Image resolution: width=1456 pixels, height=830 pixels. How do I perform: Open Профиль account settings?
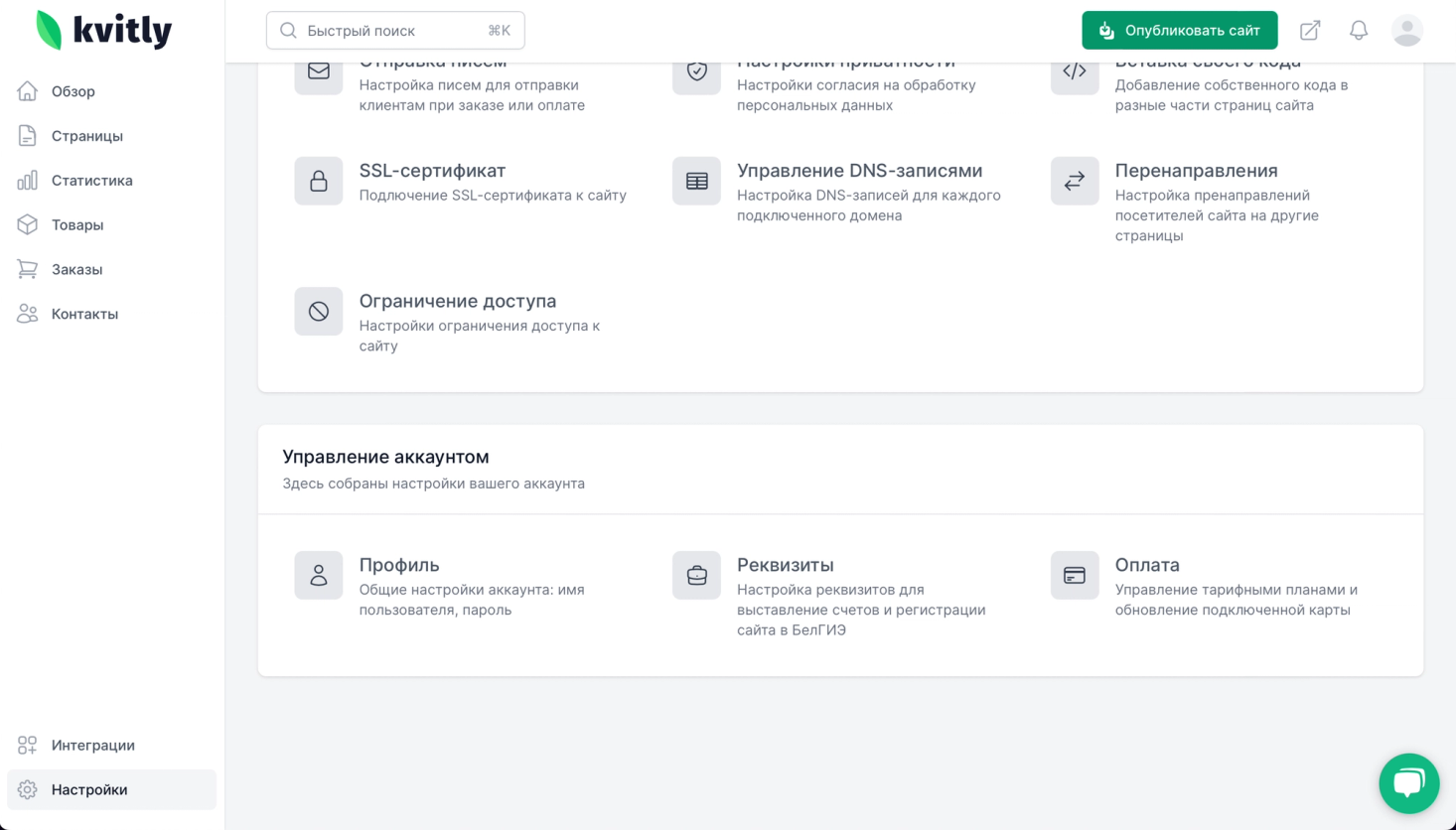tap(399, 565)
